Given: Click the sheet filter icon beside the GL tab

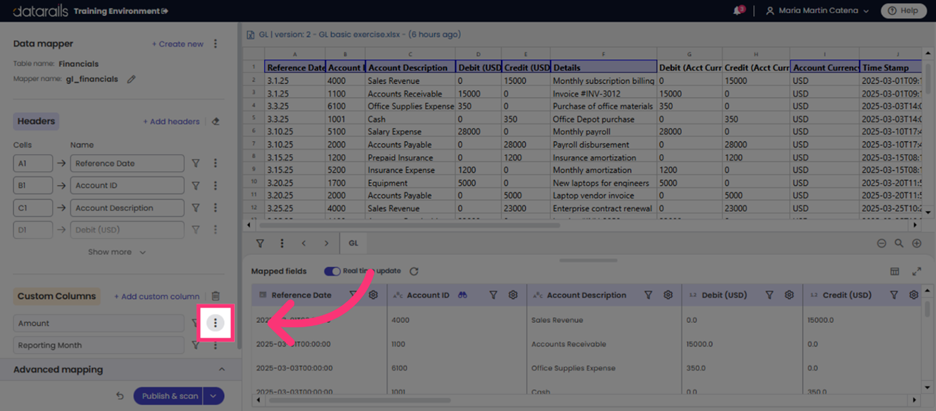Looking at the screenshot, I should (260, 243).
